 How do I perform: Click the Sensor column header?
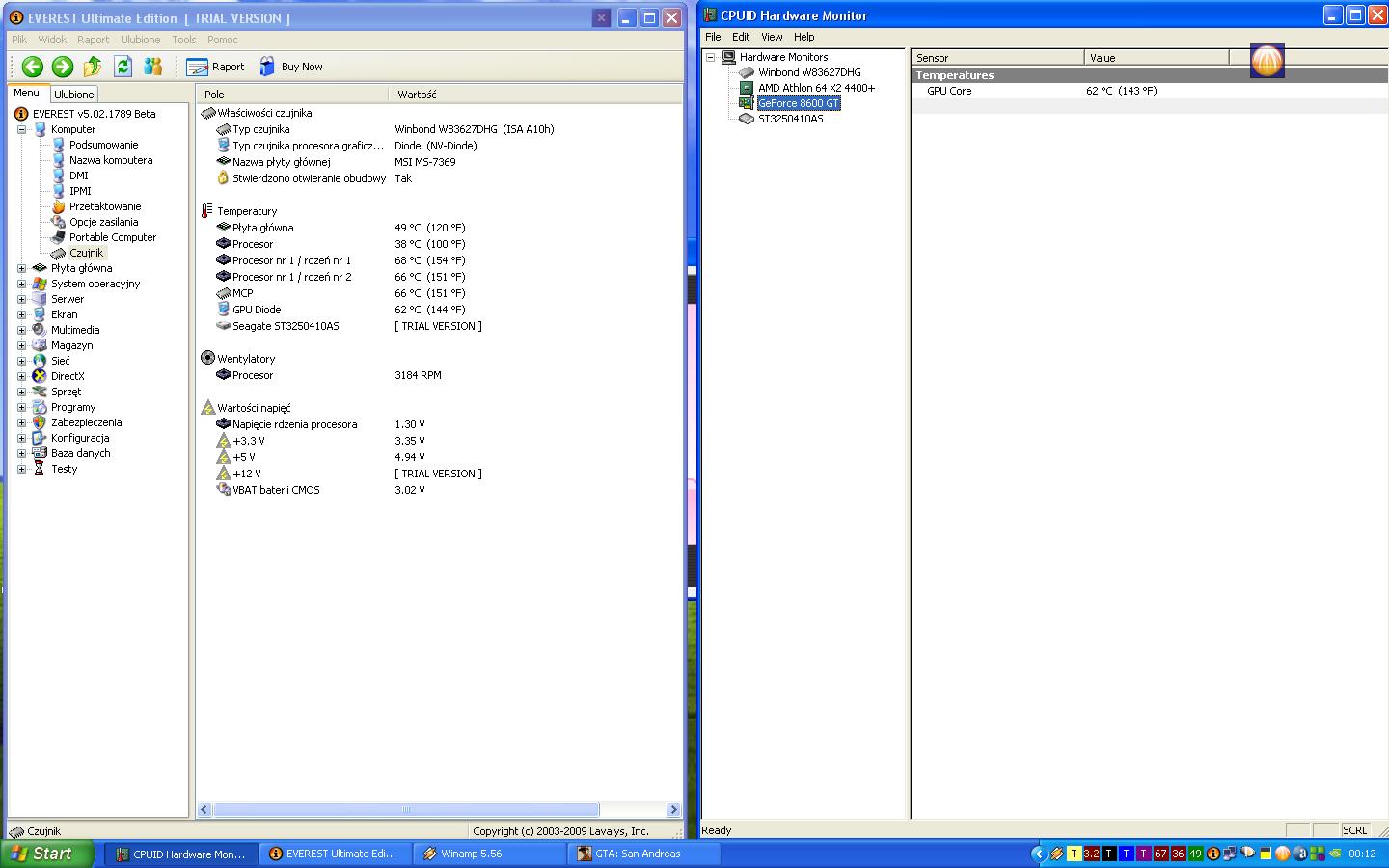(997, 58)
